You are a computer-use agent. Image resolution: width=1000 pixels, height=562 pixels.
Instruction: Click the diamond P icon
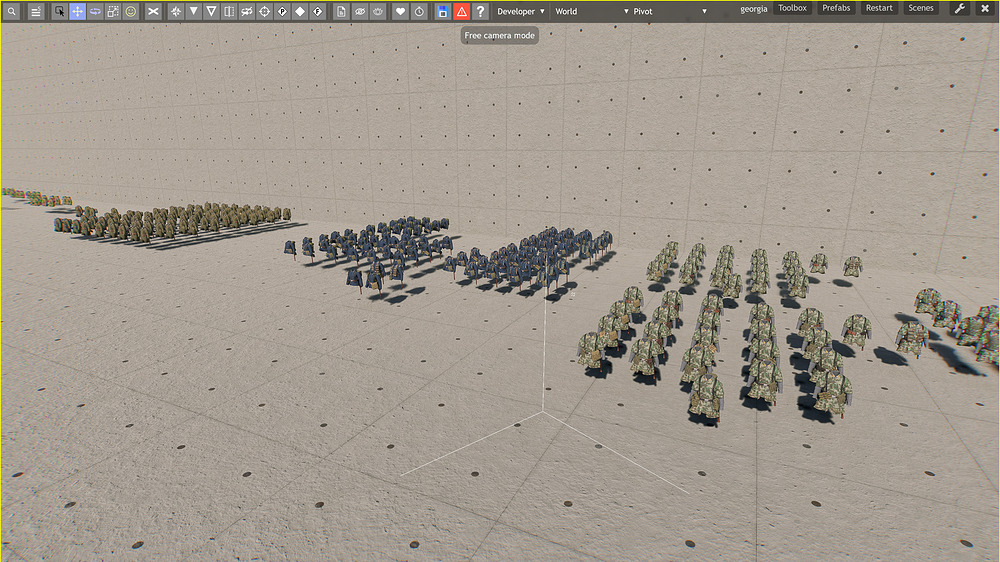tap(282, 11)
